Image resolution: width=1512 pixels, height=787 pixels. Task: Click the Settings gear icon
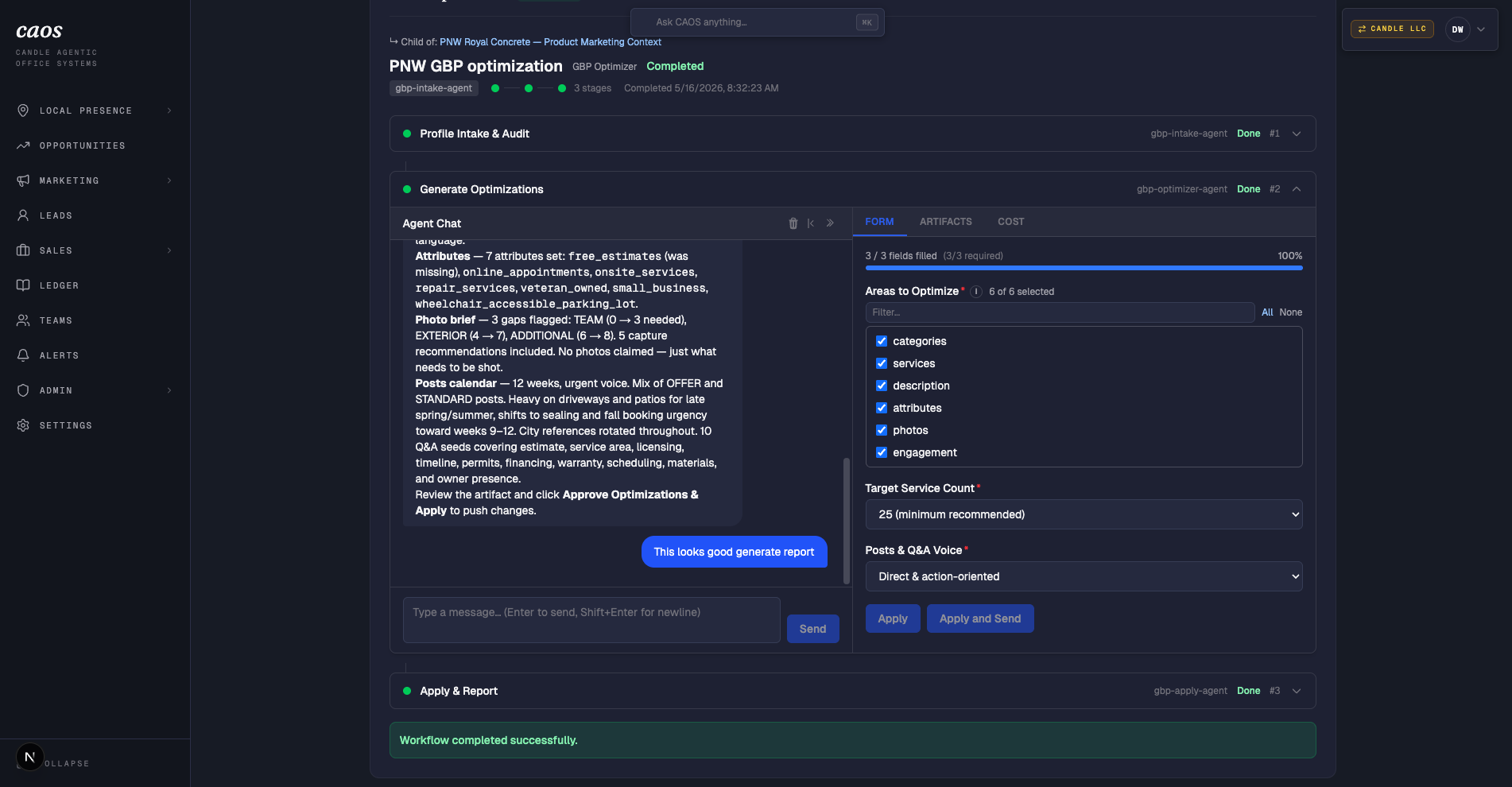[x=23, y=425]
